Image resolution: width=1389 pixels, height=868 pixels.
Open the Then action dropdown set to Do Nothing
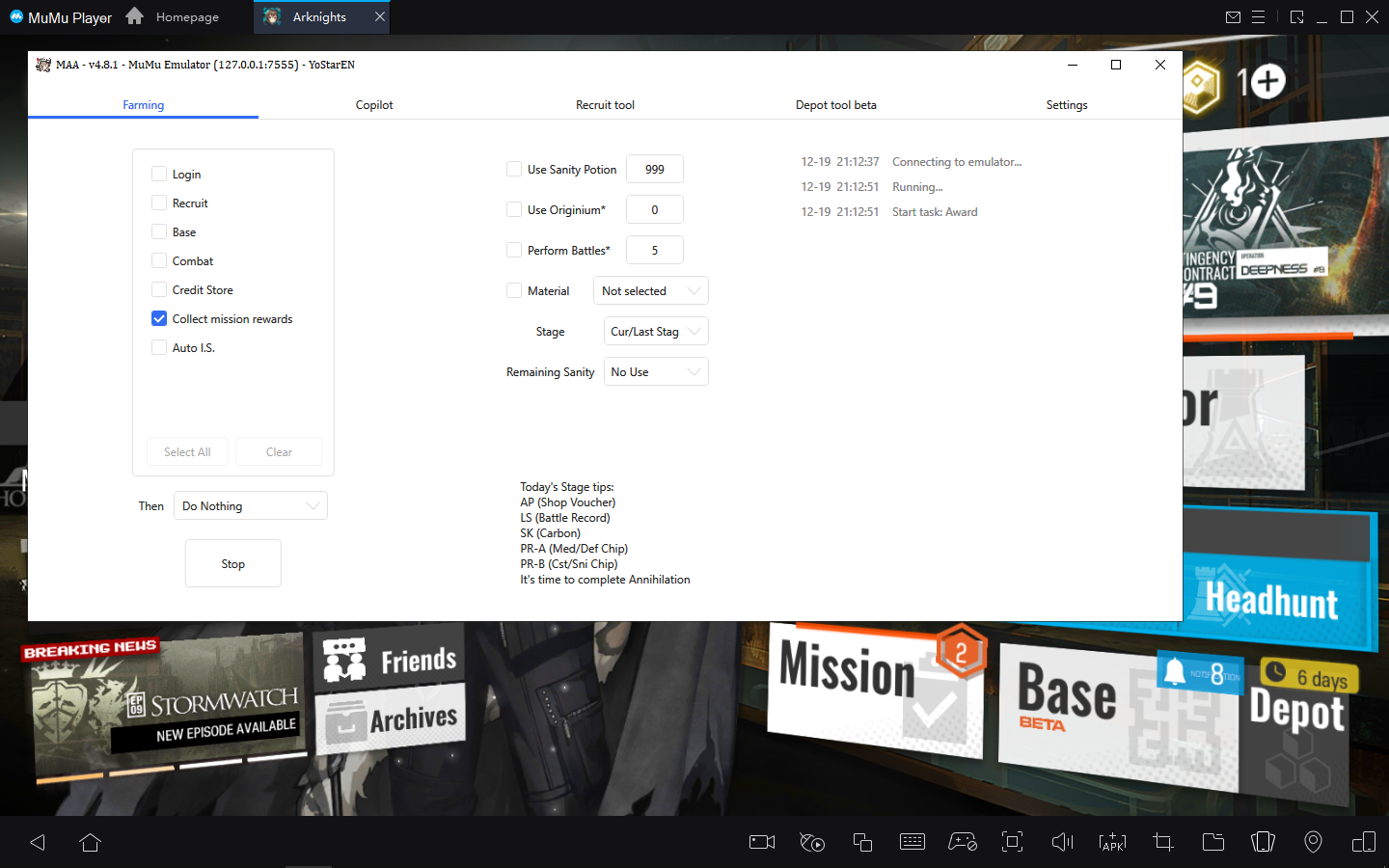click(250, 505)
